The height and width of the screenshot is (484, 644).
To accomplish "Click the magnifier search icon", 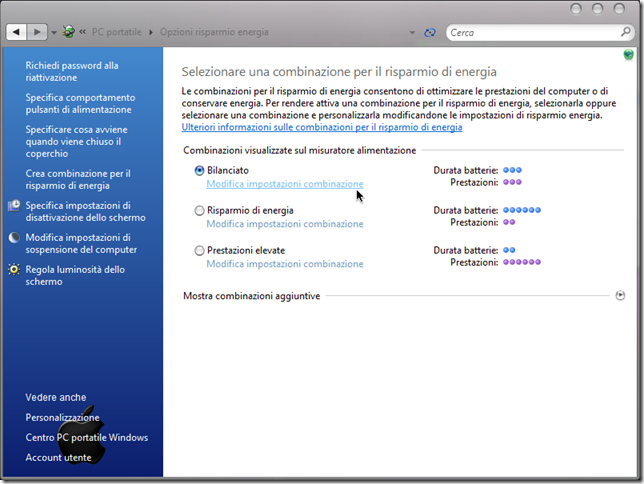I will tap(626, 32).
